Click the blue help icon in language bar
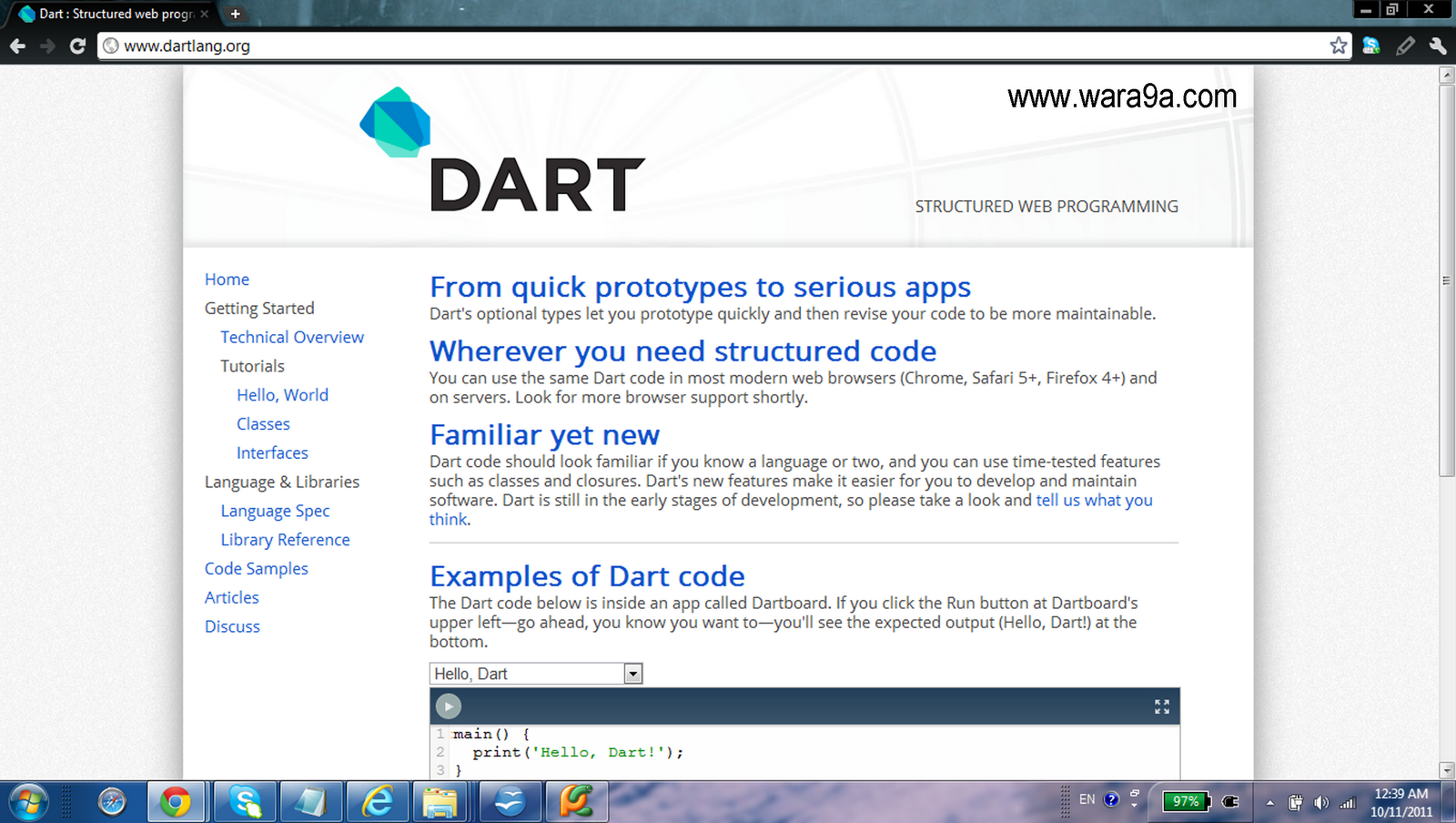This screenshot has width=1456, height=823. click(x=1111, y=799)
